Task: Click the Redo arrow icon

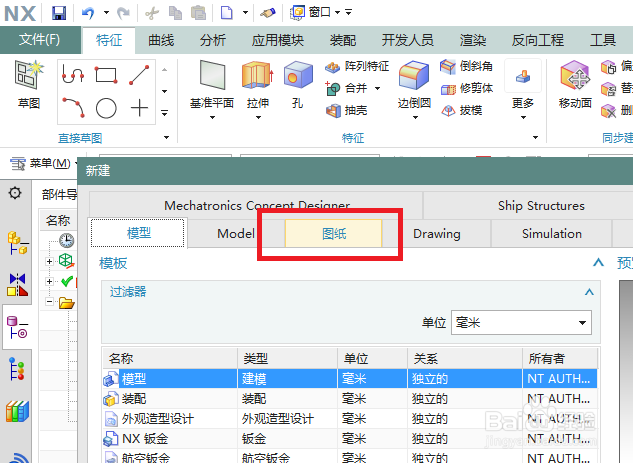Action: [x=123, y=13]
